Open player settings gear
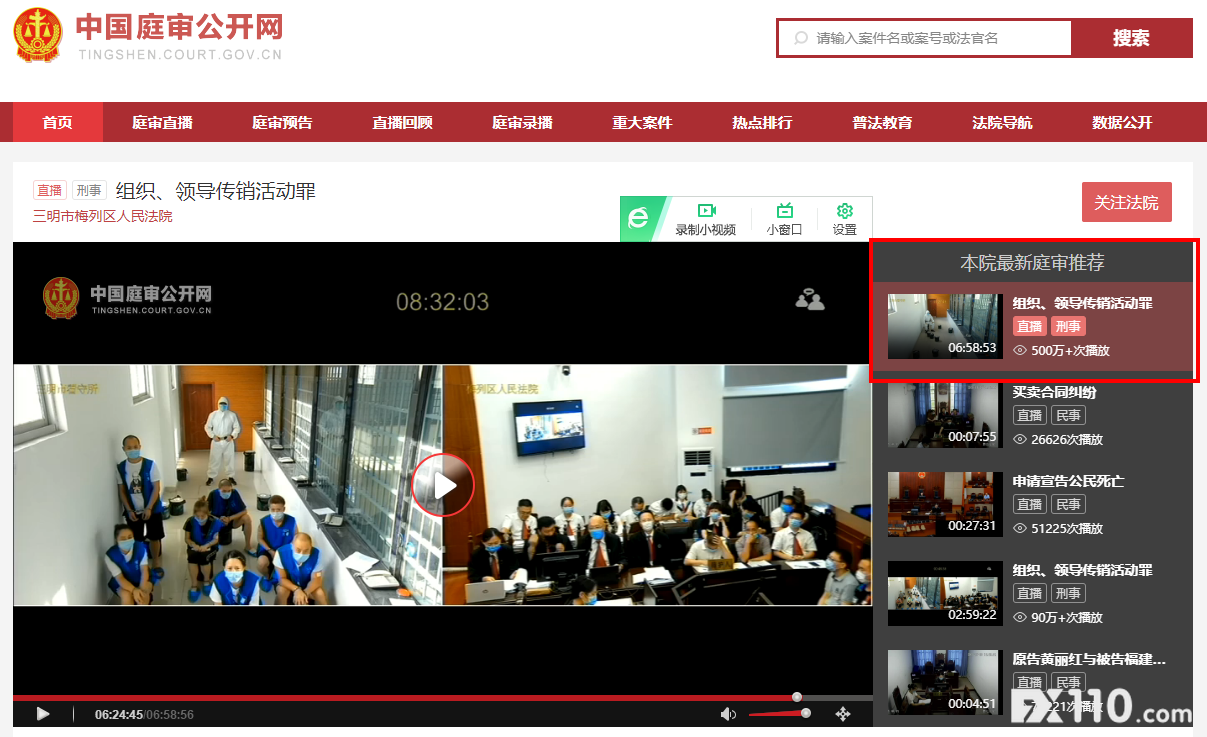This screenshot has height=737, width=1207. pyautogui.click(x=844, y=219)
